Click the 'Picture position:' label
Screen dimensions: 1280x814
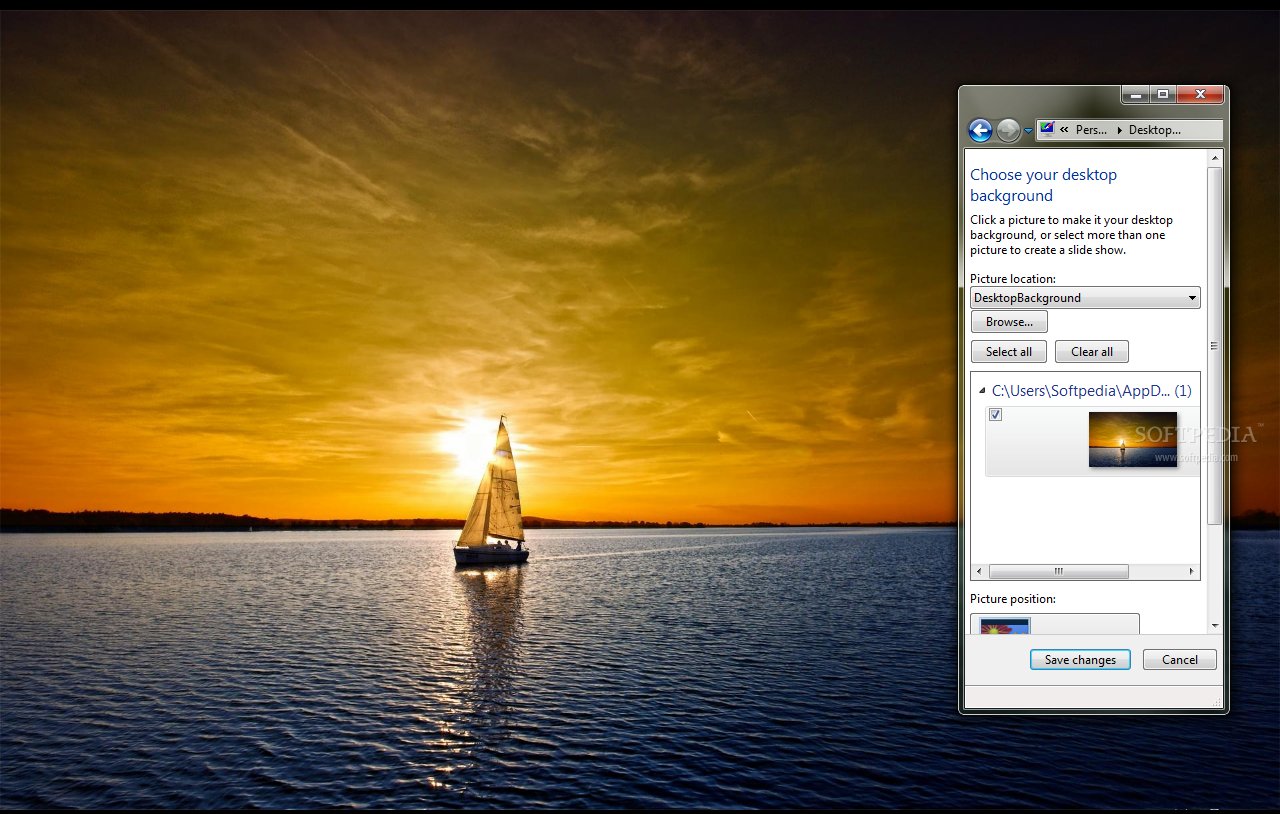(1013, 599)
